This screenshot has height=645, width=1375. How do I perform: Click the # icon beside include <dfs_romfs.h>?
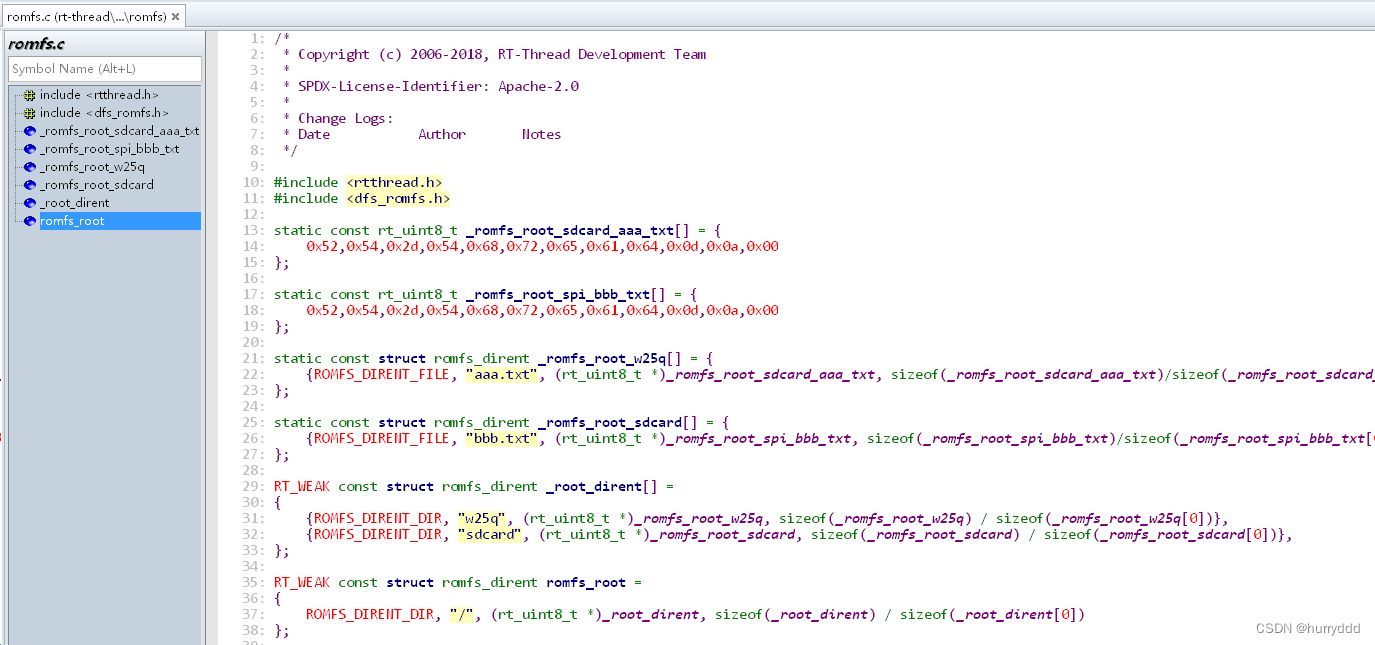pyautogui.click(x=30, y=113)
